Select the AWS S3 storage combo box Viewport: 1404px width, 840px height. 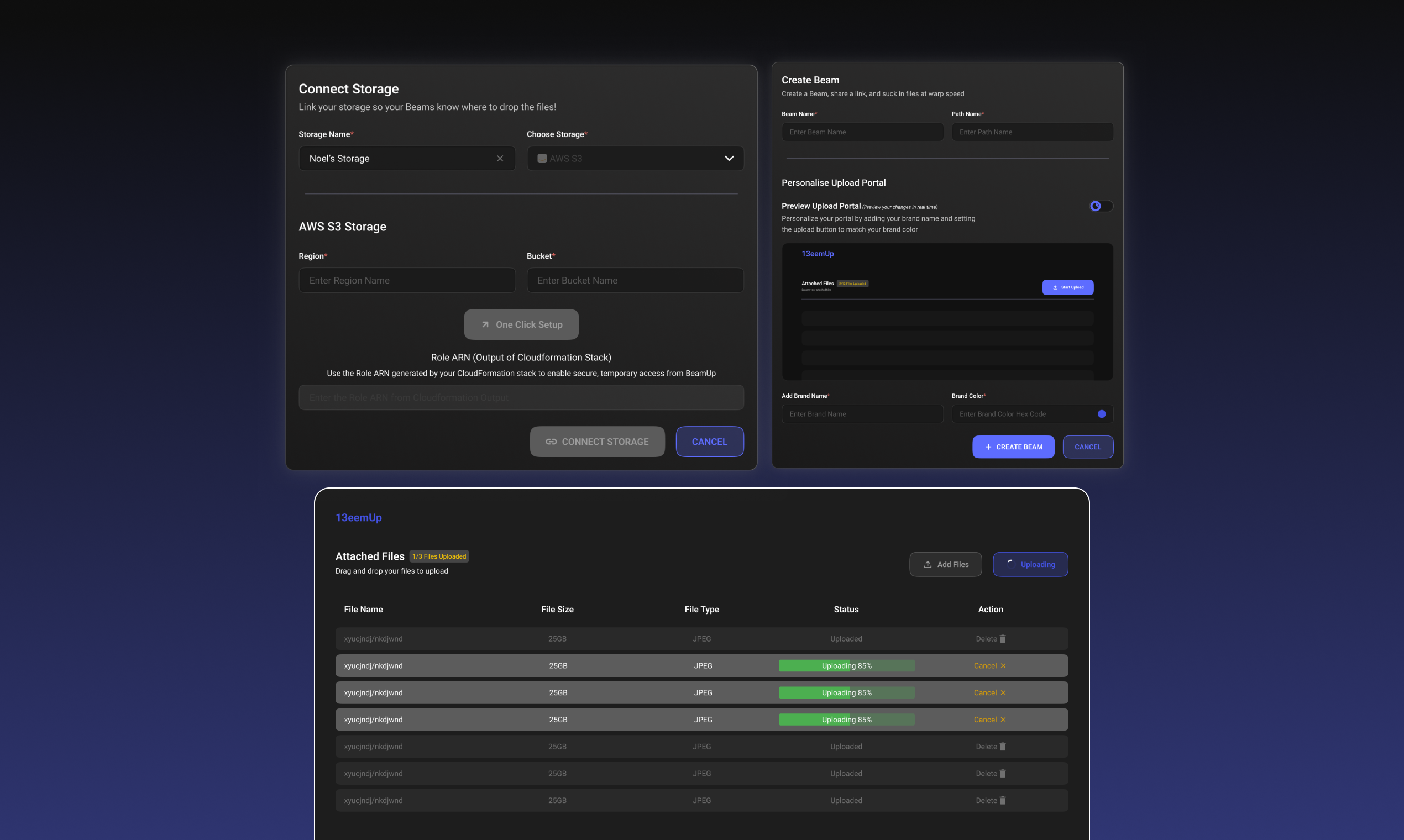pyautogui.click(x=635, y=159)
